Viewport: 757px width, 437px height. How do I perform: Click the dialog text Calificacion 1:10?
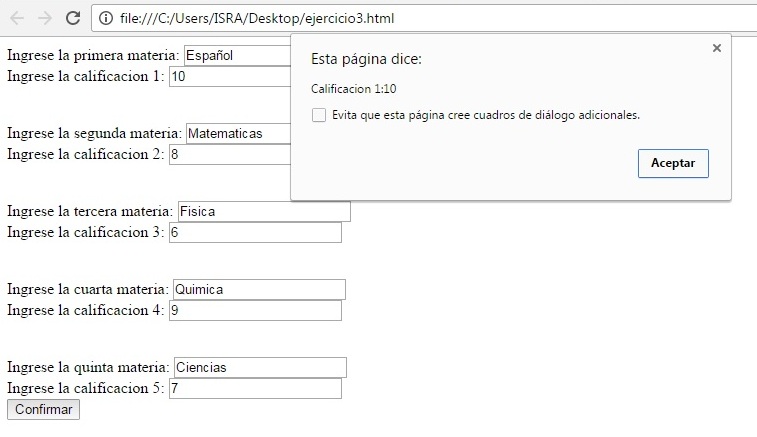click(x=354, y=89)
